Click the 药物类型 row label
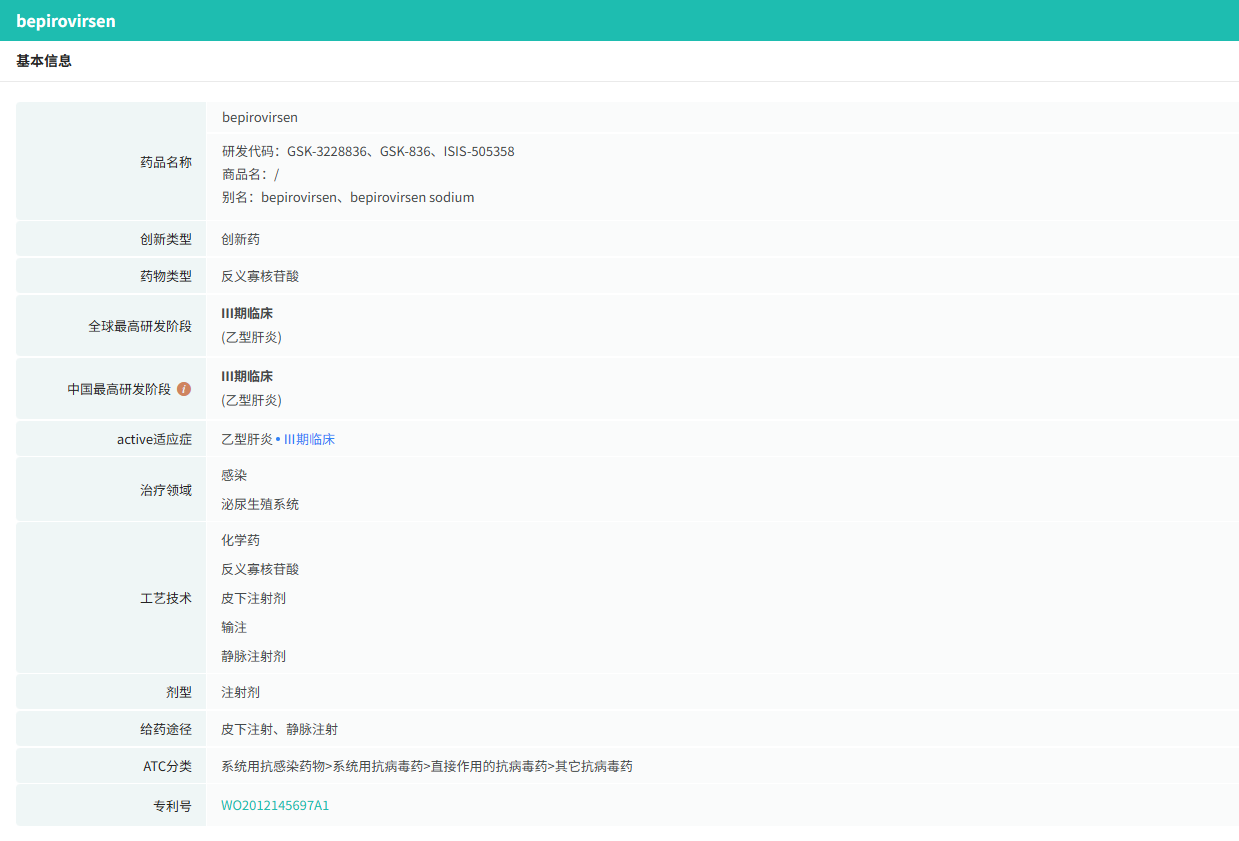This screenshot has width=1239, height=841. (165, 276)
